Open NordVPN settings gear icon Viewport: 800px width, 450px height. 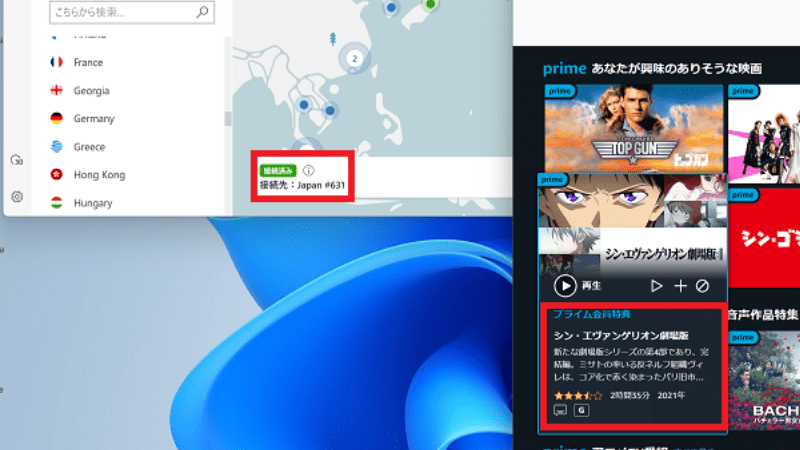pos(17,196)
